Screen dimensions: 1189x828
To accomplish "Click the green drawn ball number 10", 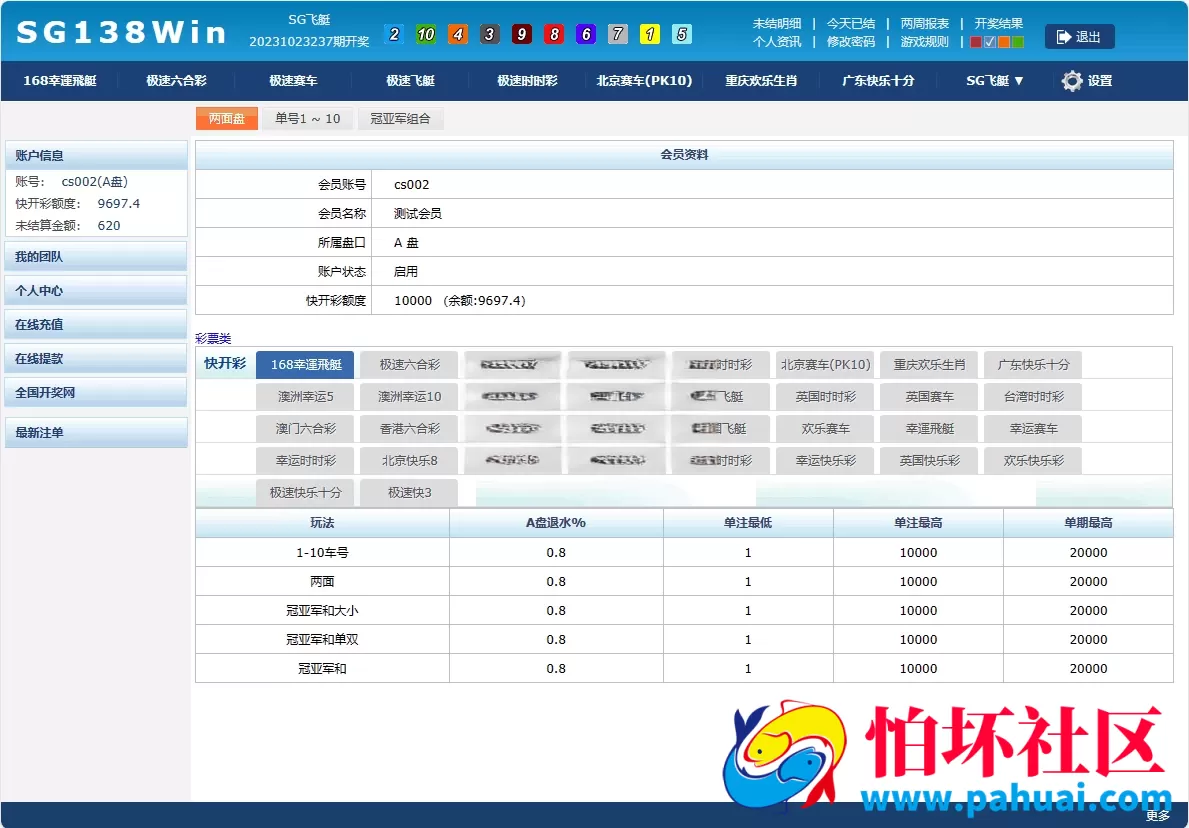I will coord(425,34).
